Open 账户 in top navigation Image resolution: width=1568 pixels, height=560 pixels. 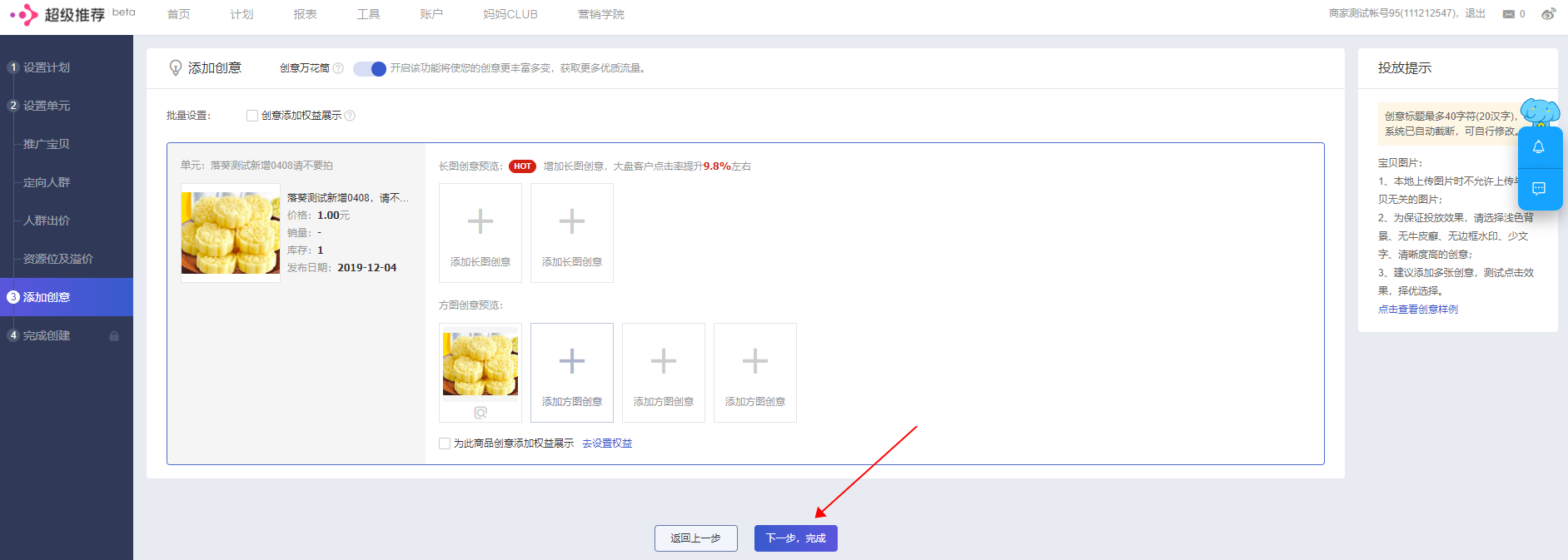pyautogui.click(x=431, y=14)
